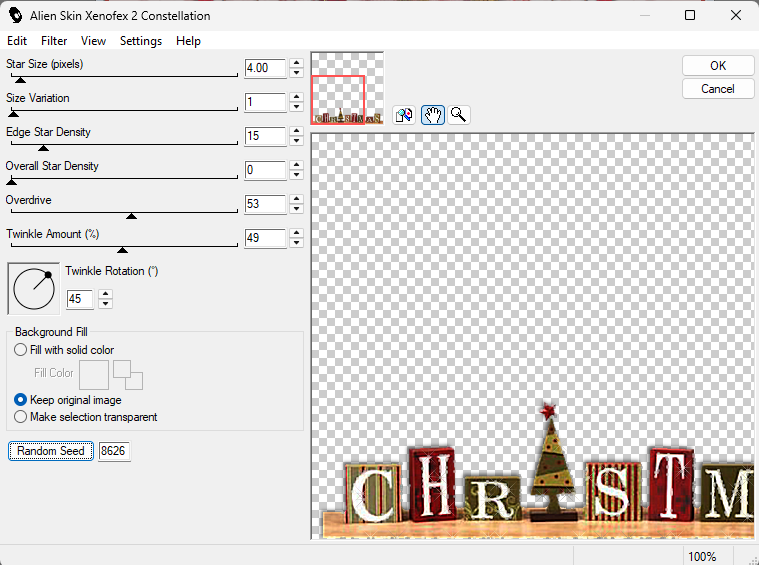Click the Christmas blocks preview image
759x565 pixels.
[532, 336]
